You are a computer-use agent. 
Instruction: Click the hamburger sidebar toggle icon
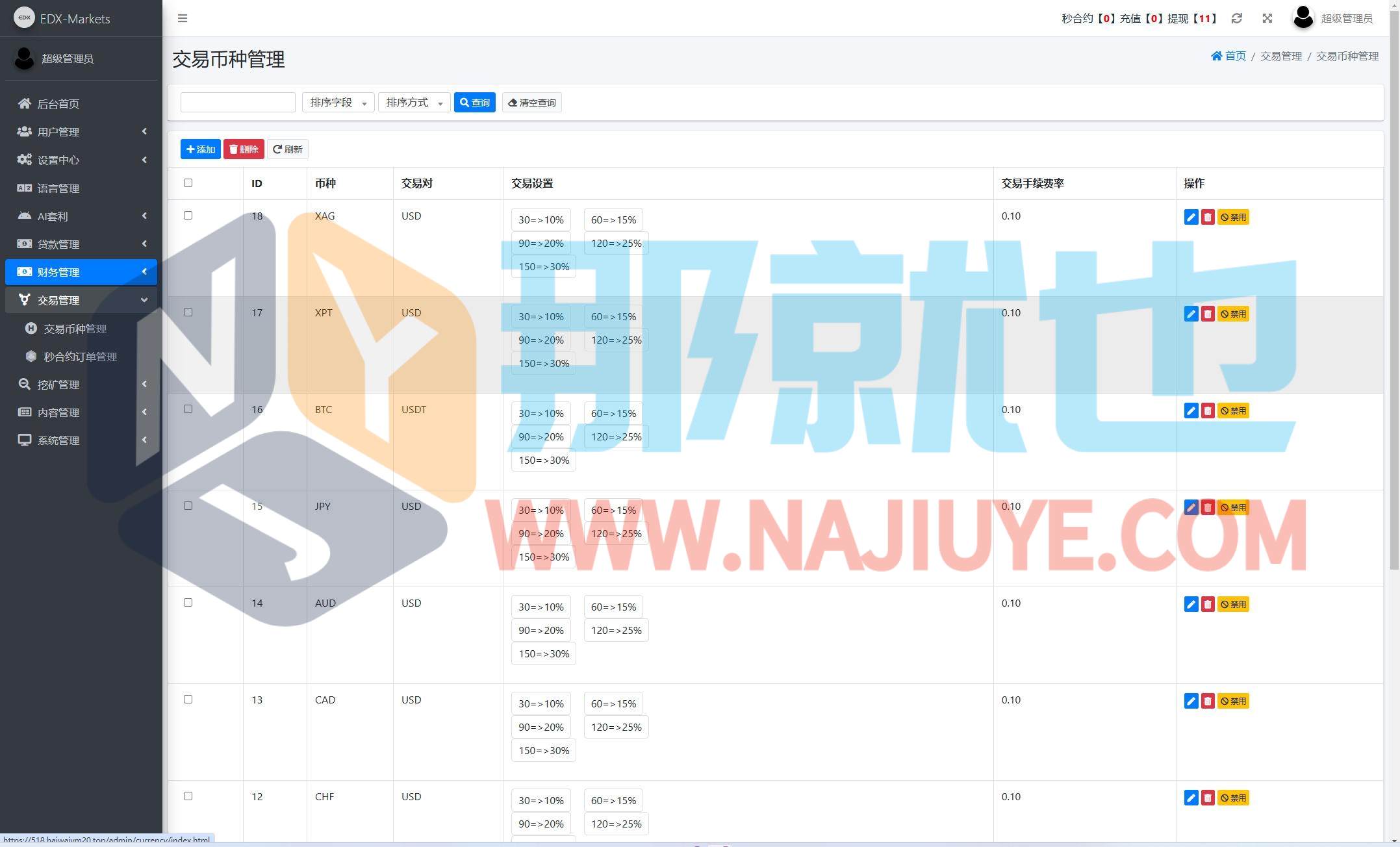(183, 18)
